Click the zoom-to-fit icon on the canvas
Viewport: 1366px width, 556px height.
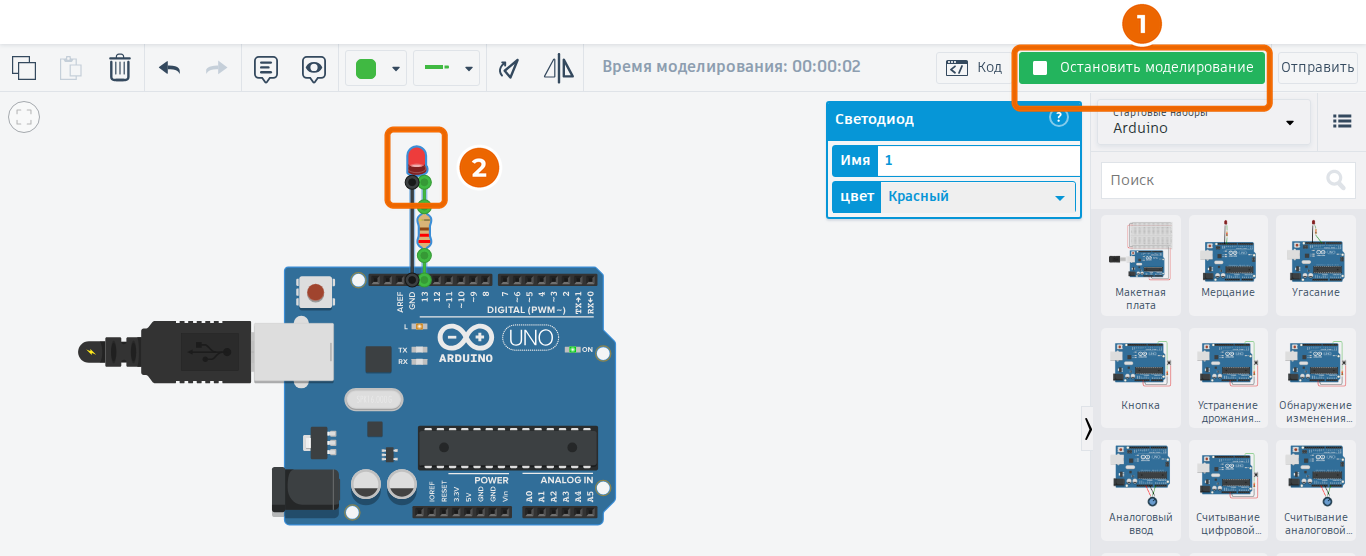click(23, 117)
